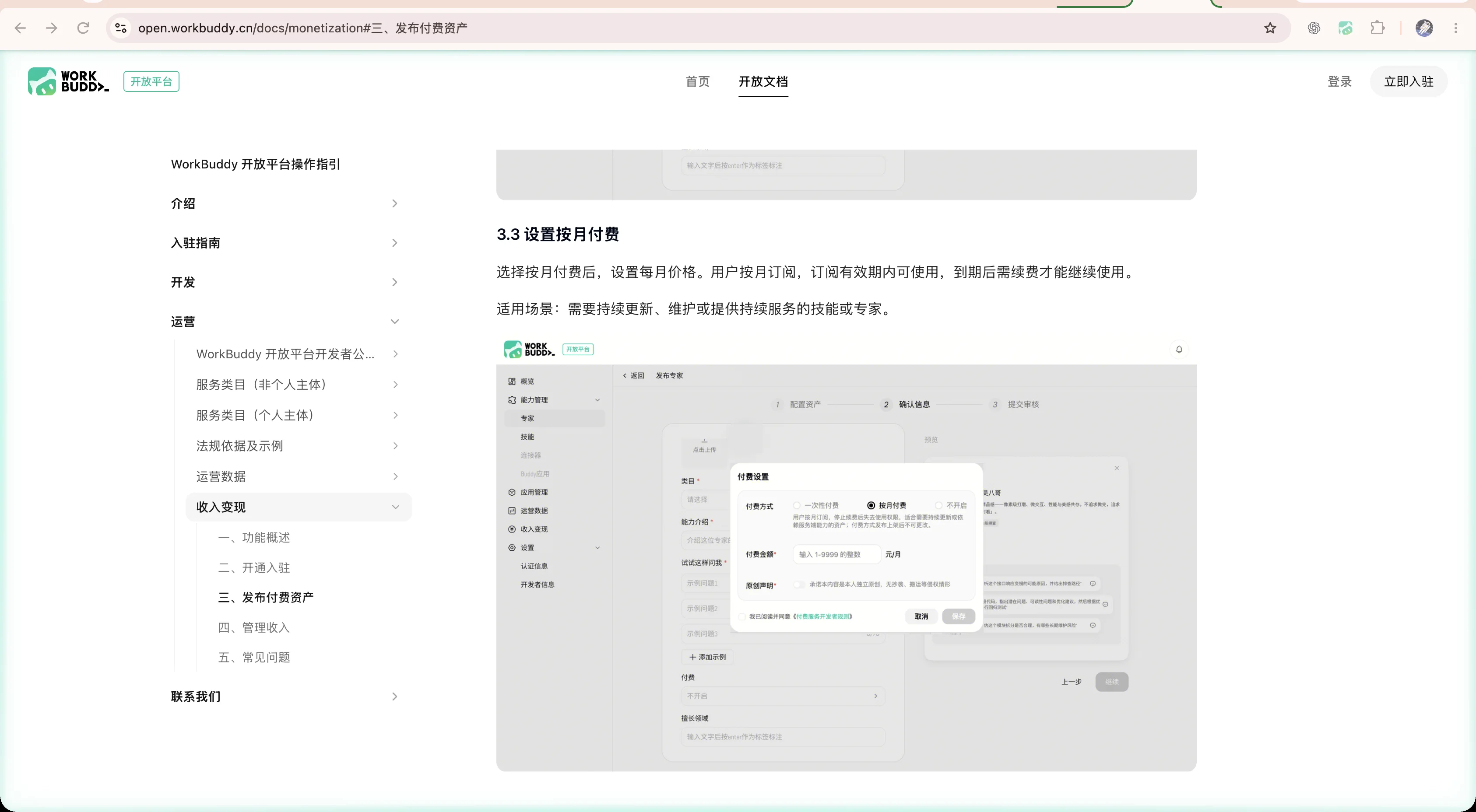Click the 返回 back arrow in screenshot

pyautogui.click(x=625, y=376)
